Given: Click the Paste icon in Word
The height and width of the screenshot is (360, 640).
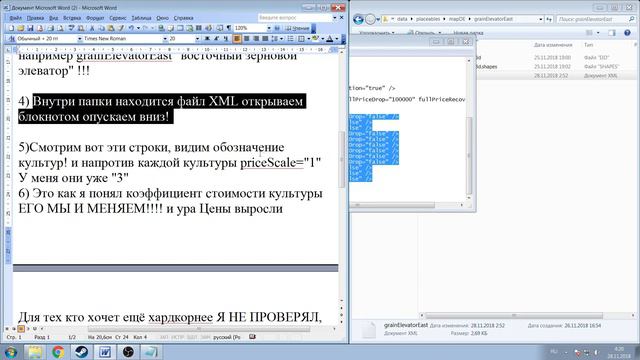Looking at the screenshot, I should point(111,28).
